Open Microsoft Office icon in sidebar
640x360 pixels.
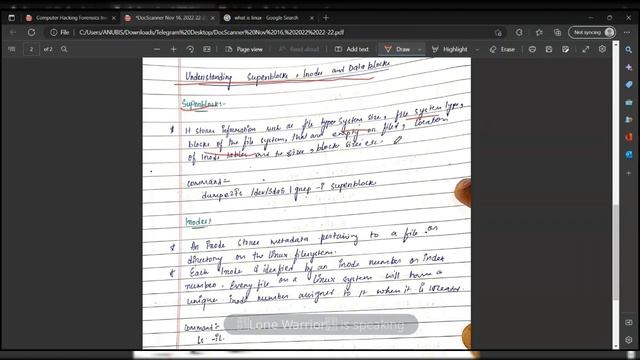pos(629,137)
